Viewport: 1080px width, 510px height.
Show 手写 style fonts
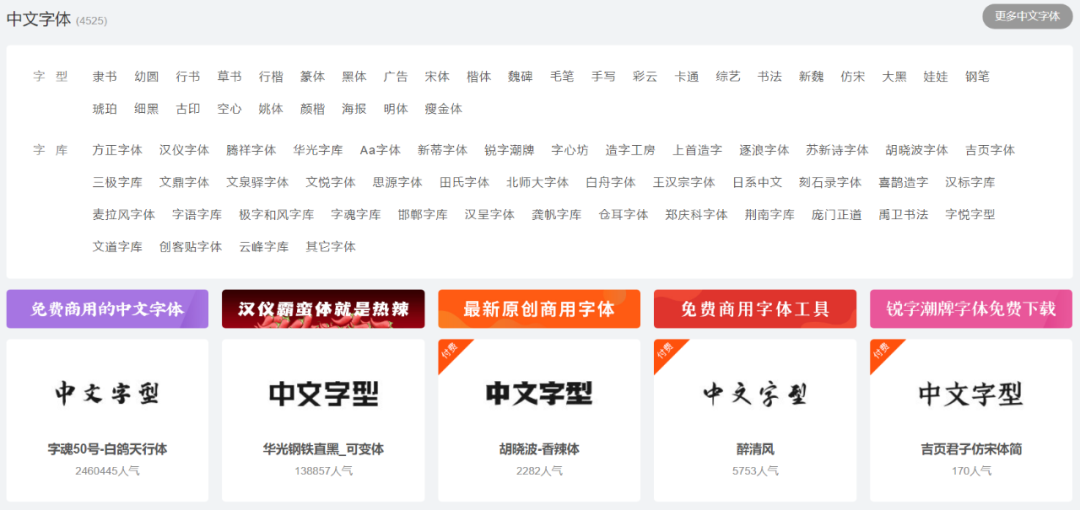point(603,76)
